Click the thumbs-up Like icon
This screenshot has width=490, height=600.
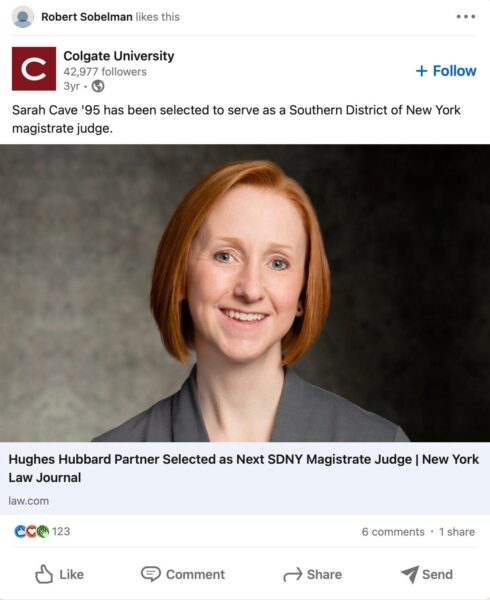(x=44, y=574)
